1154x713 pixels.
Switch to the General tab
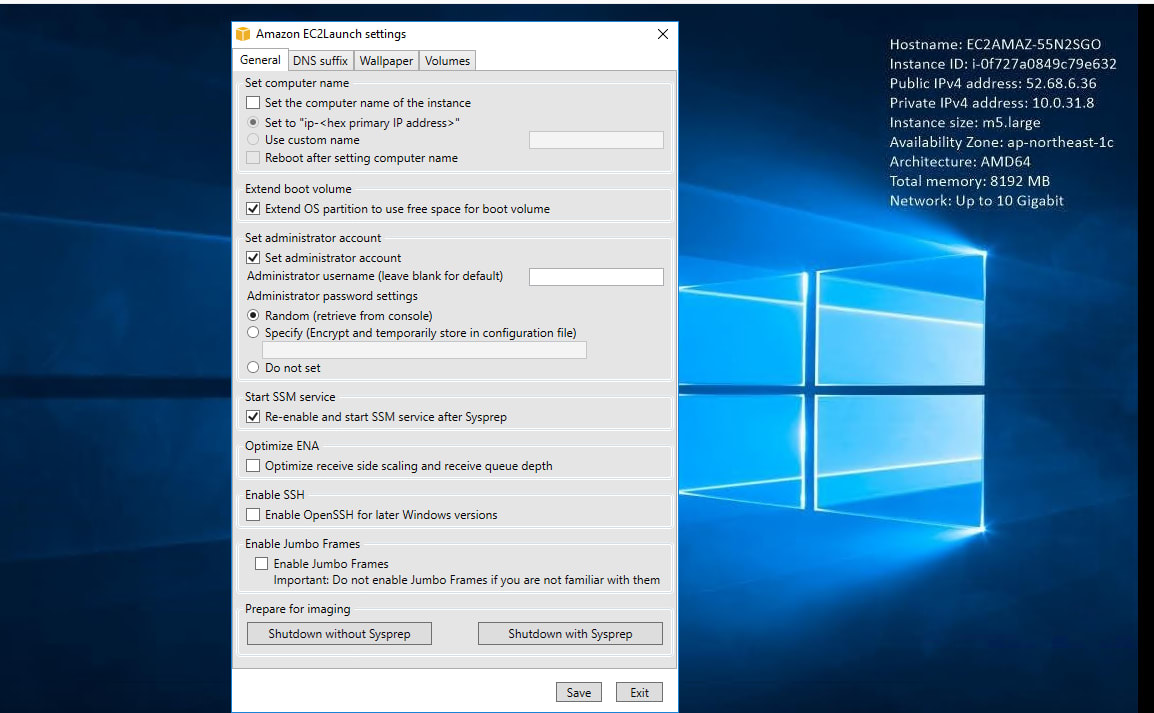point(260,60)
